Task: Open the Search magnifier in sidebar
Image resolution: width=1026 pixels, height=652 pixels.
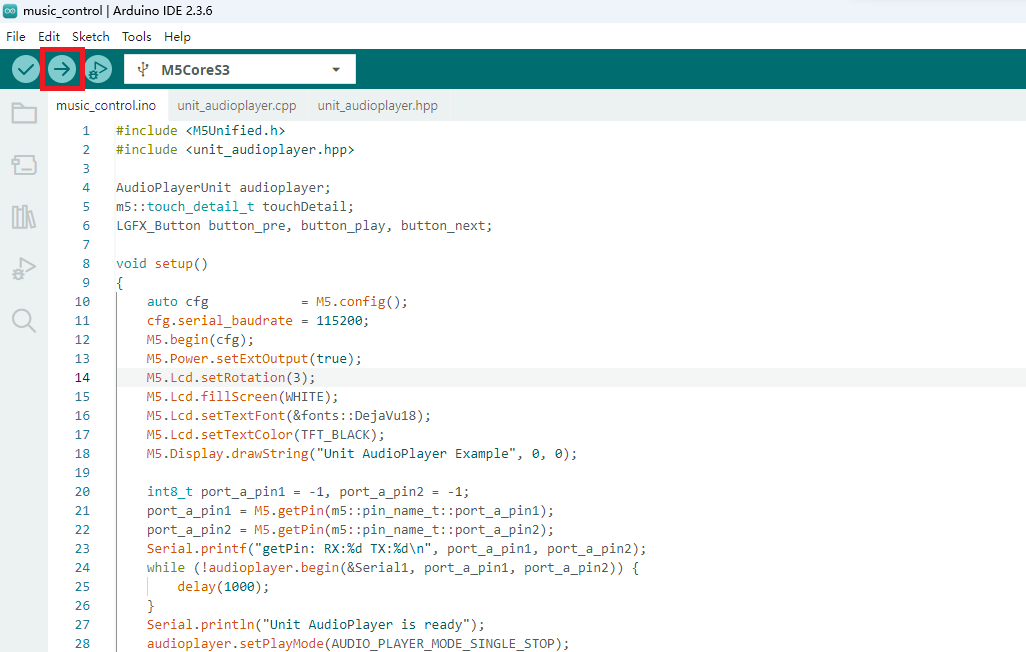Action: 24,321
